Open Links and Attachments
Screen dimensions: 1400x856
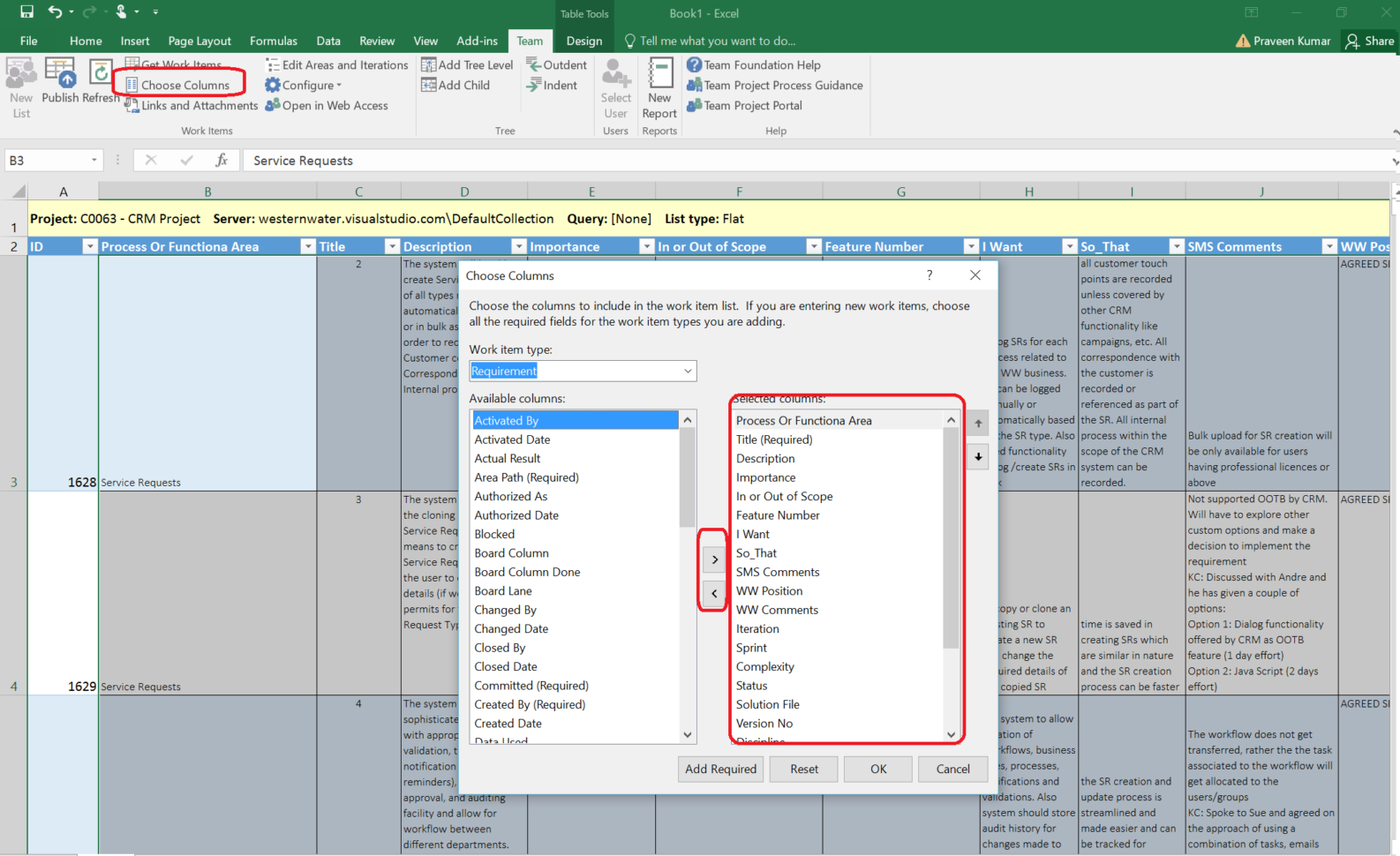click(192, 105)
